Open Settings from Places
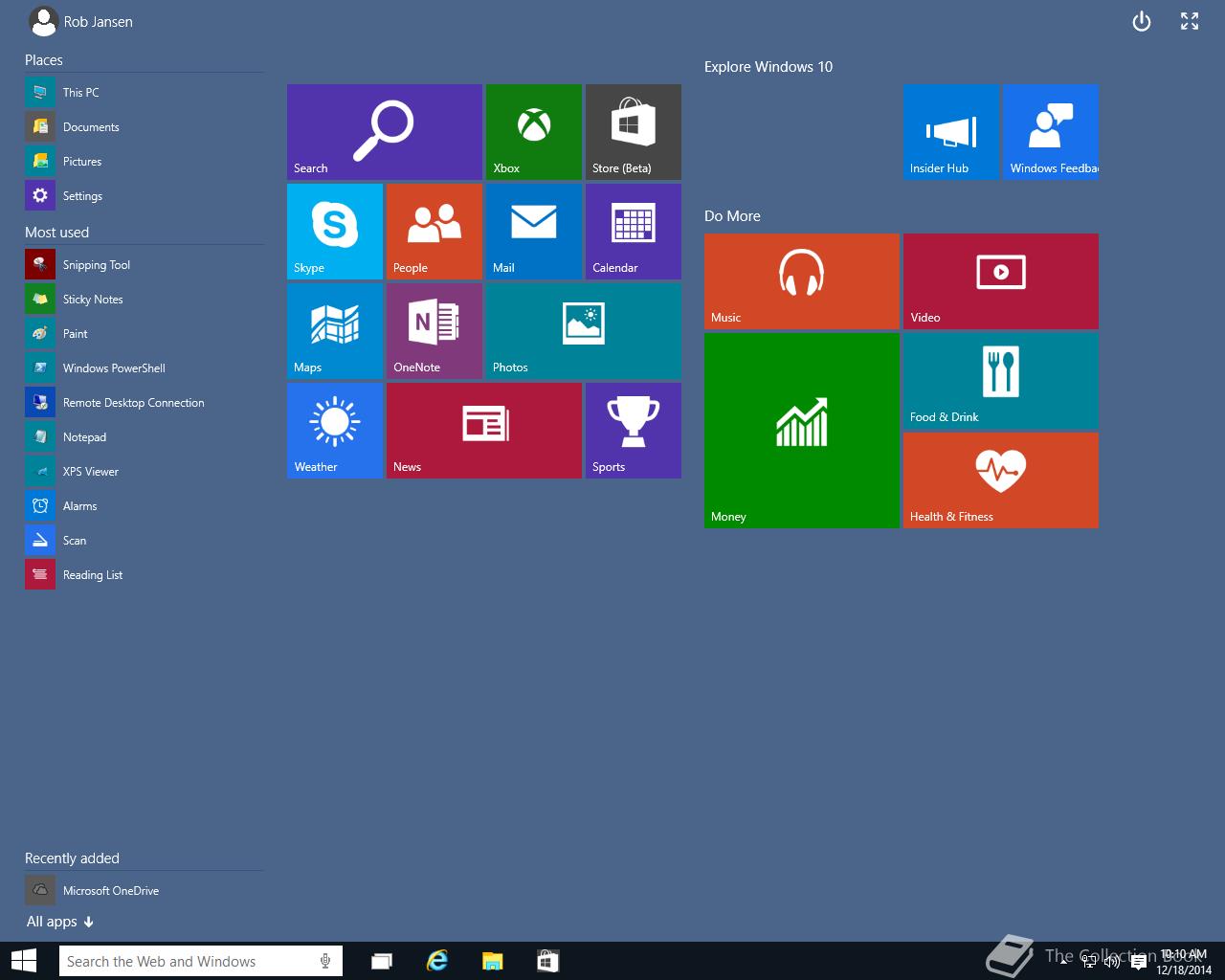 tap(145, 196)
